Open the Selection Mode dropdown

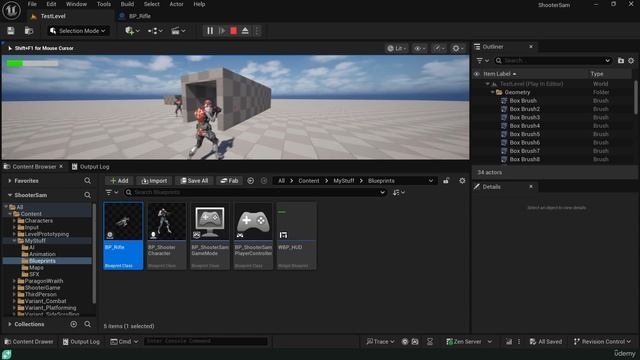(78, 31)
